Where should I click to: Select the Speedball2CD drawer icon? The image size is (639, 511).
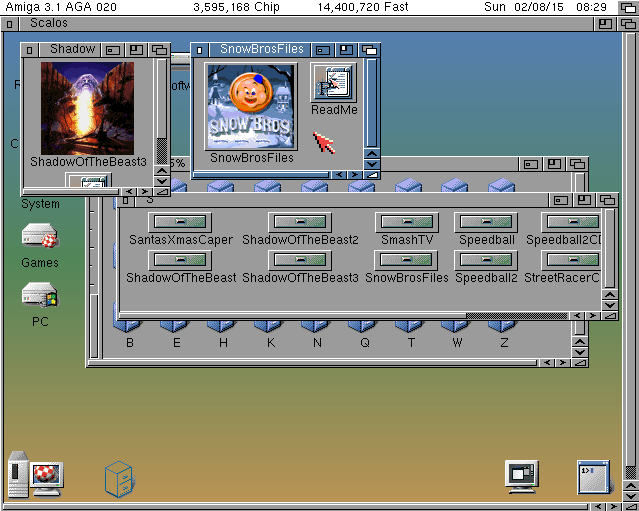571,222
